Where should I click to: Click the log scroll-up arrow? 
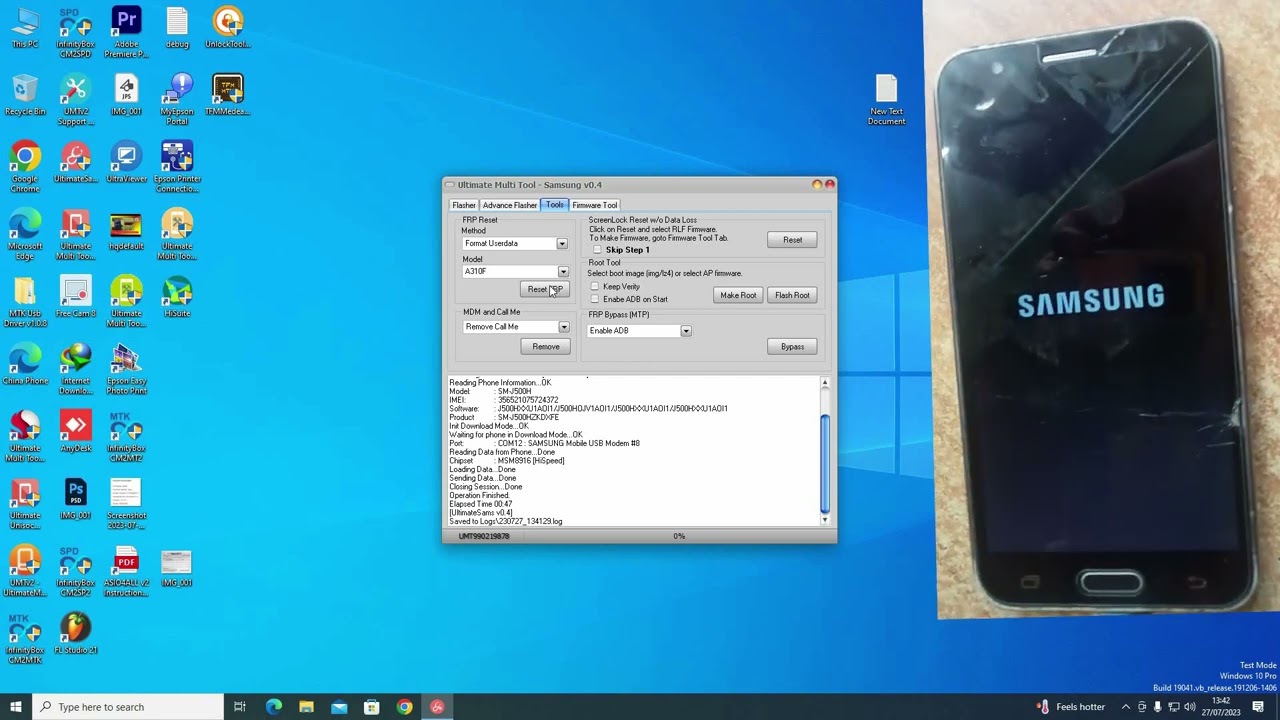pos(825,383)
